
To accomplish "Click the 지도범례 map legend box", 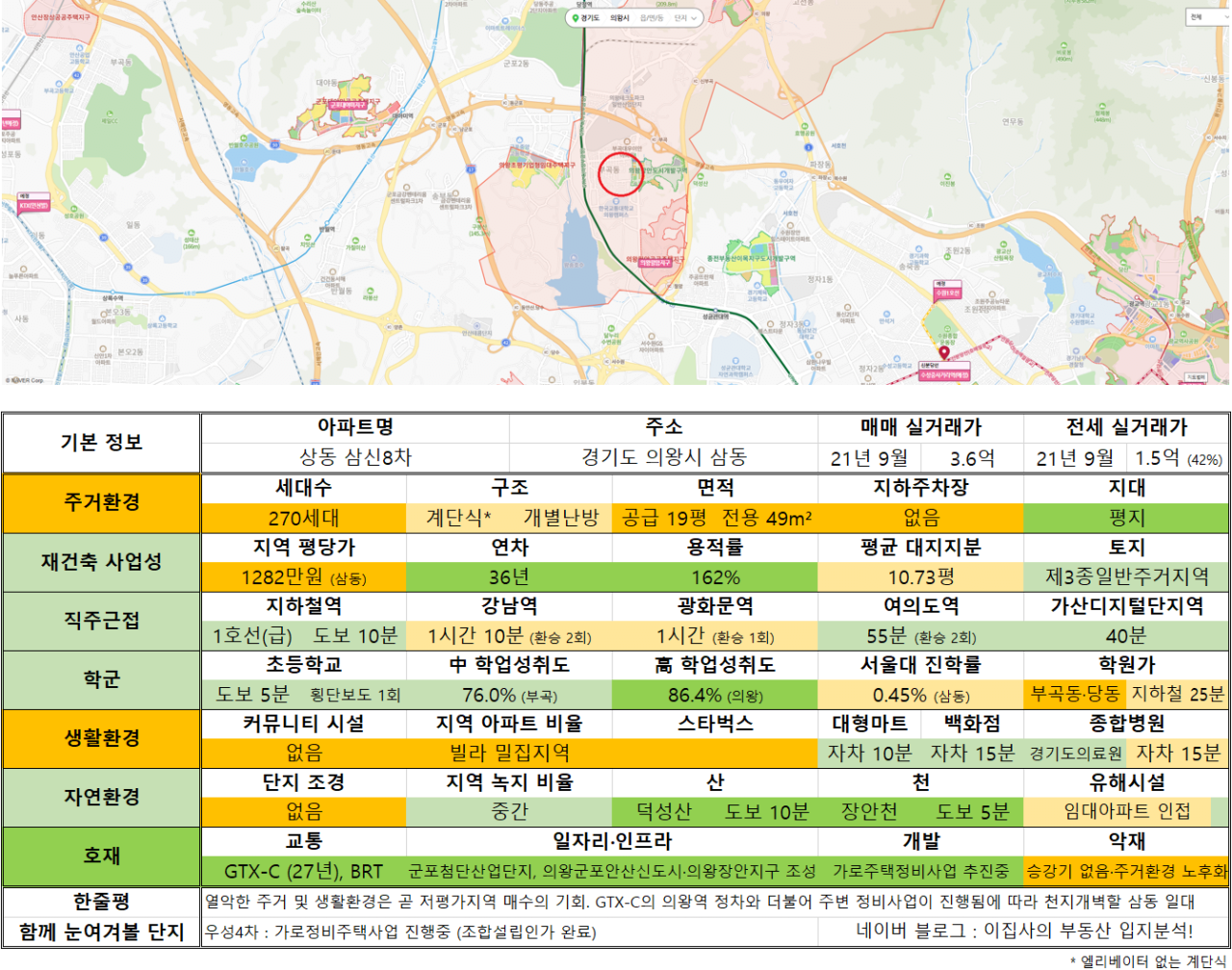I will pos(1196,378).
